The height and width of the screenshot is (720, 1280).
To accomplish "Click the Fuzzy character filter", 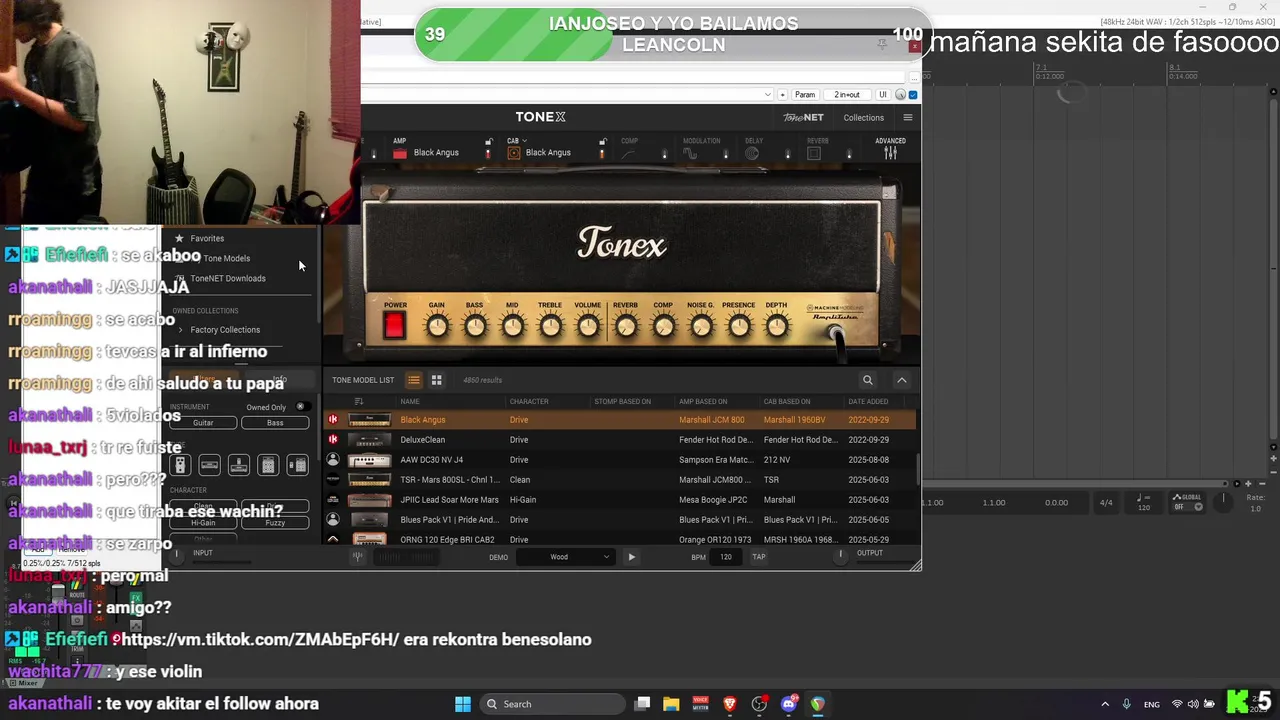I will click(x=275, y=522).
